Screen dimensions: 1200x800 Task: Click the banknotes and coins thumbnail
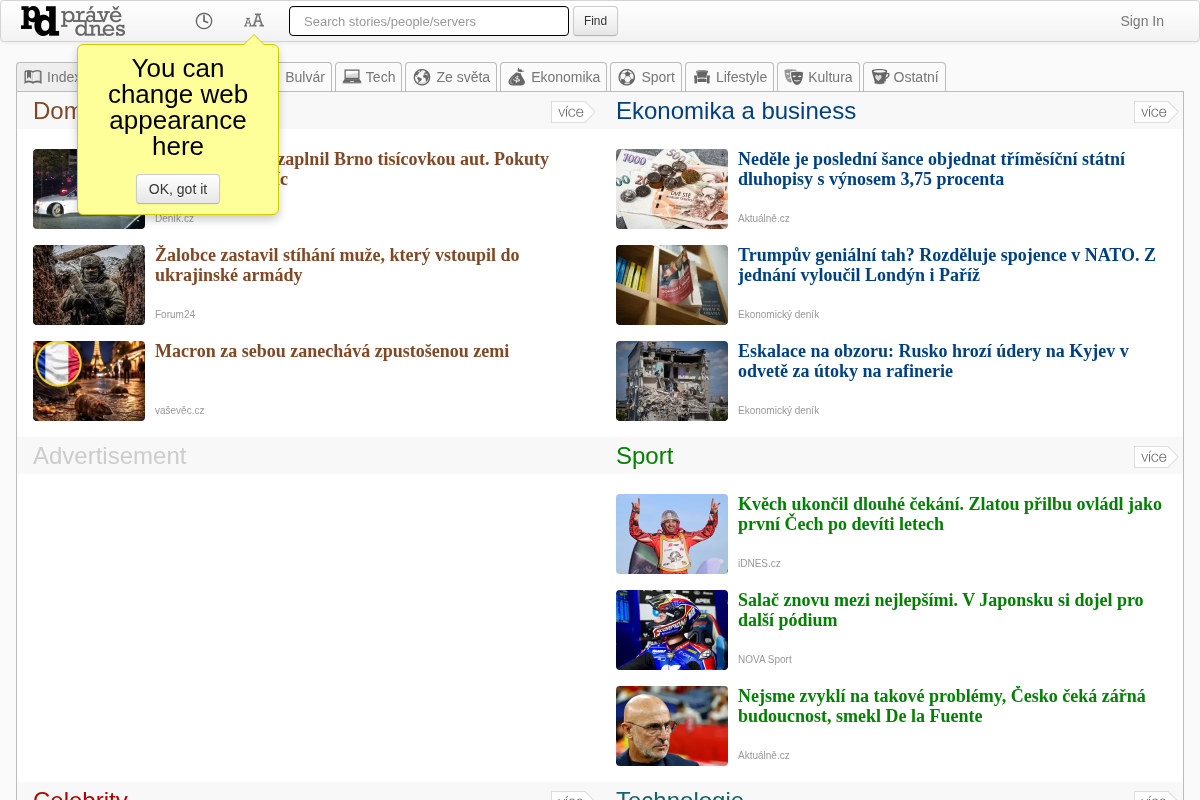click(x=672, y=189)
